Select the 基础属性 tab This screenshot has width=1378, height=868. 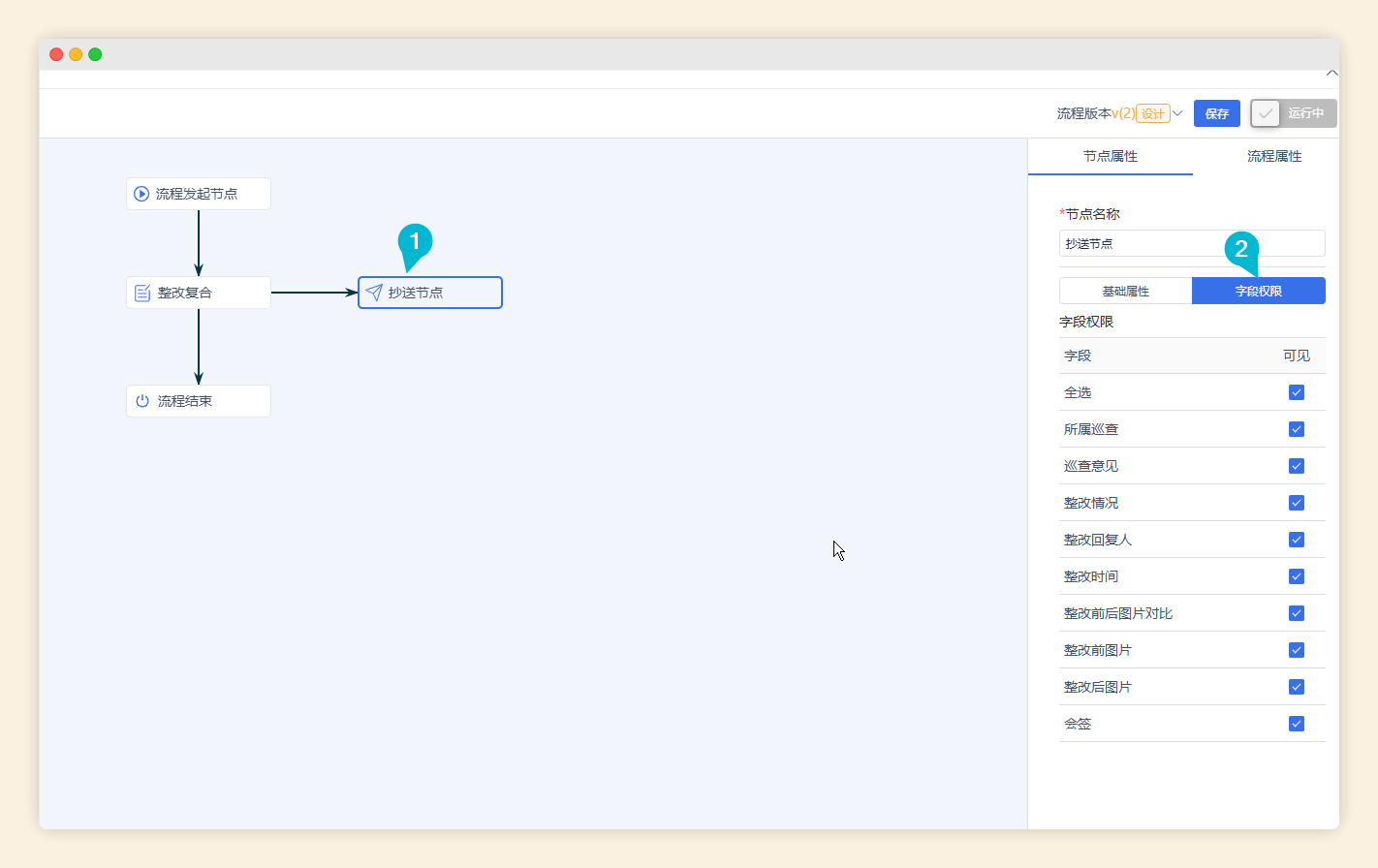pyautogui.click(x=1125, y=291)
